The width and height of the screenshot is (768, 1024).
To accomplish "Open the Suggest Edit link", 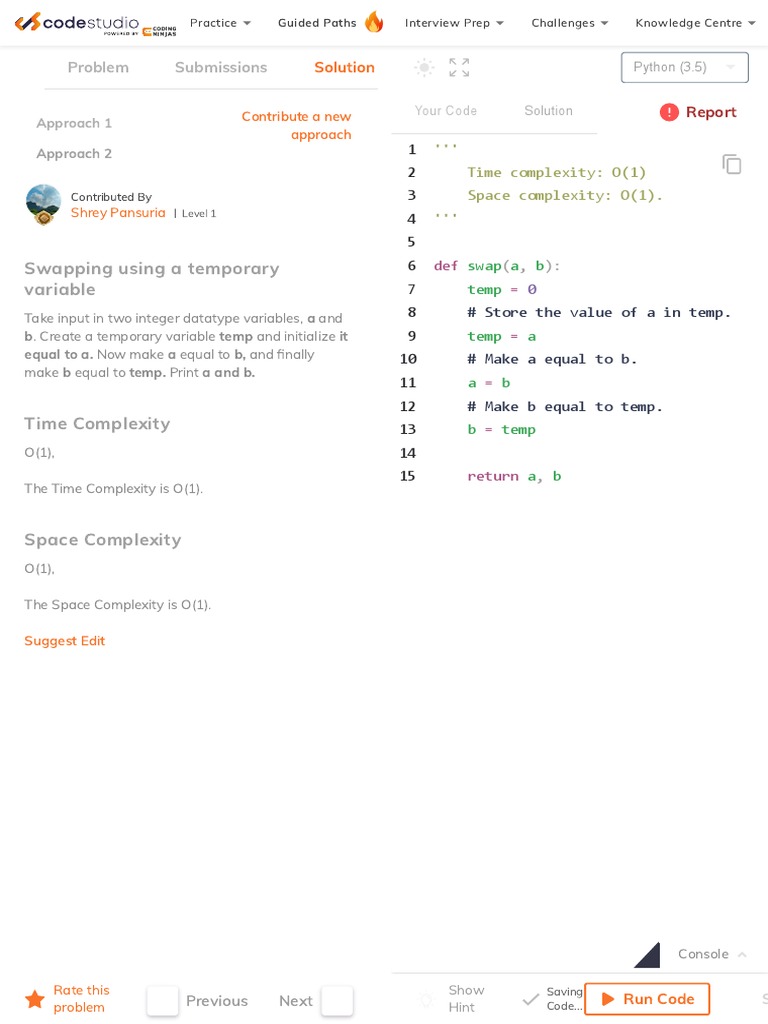I will [x=65, y=641].
